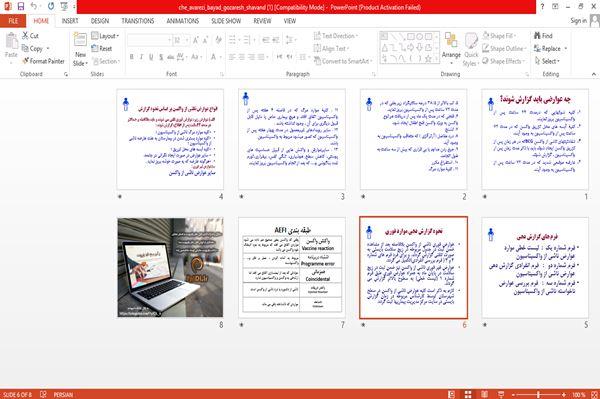Increase font size button

196,40
